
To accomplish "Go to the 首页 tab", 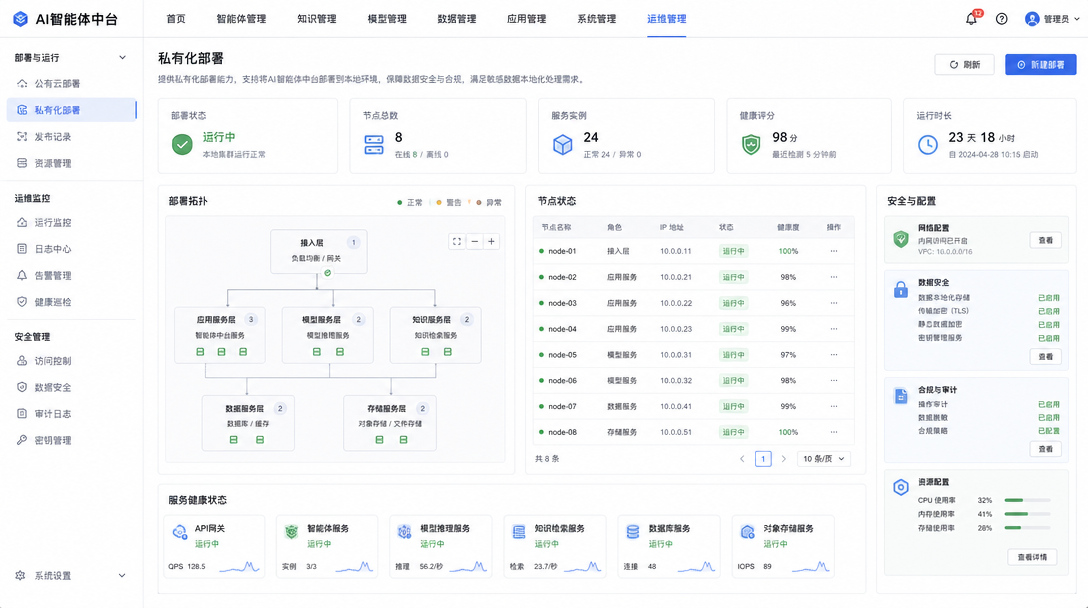I will (x=176, y=19).
